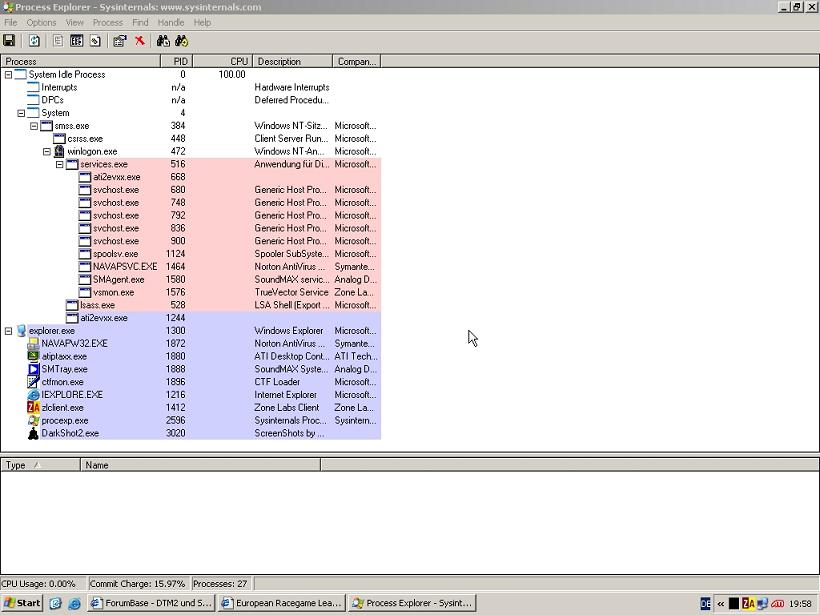Collapse the services.exe tree node

60,164
